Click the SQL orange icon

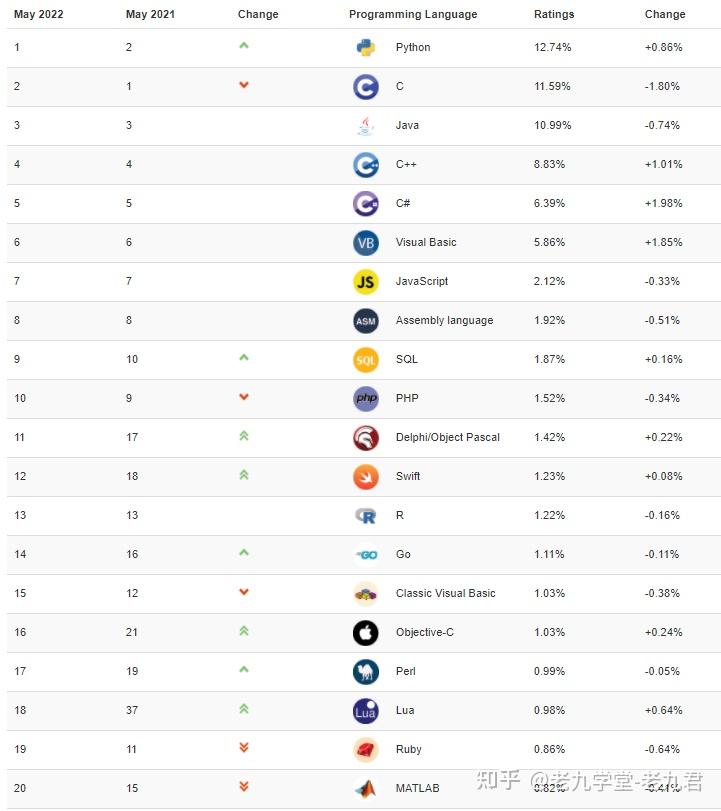pyautogui.click(x=366, y=359)
